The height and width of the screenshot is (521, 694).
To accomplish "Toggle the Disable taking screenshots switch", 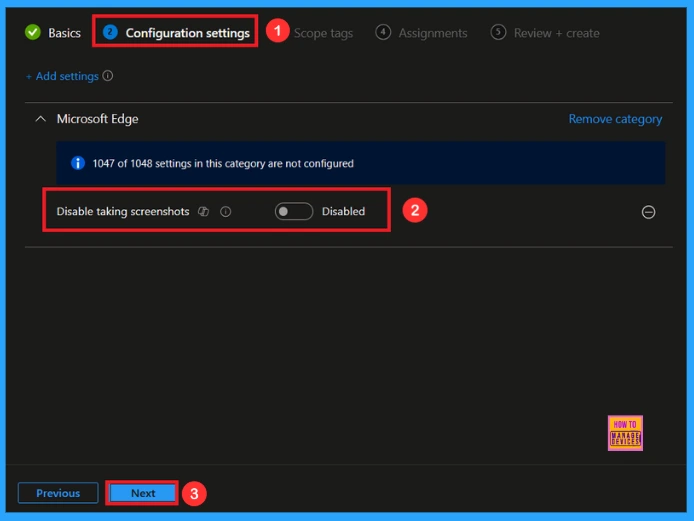I will [293, 211].
